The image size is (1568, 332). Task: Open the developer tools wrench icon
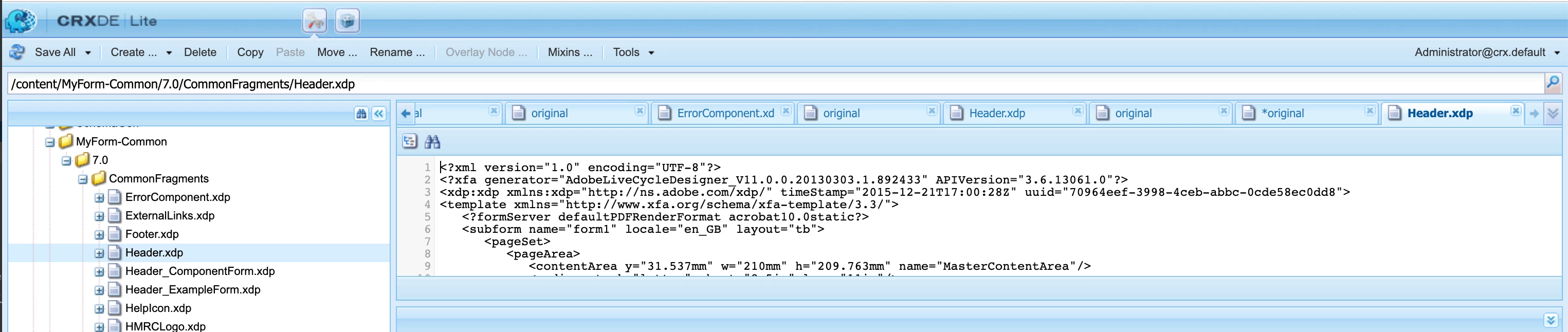(315, 21)
